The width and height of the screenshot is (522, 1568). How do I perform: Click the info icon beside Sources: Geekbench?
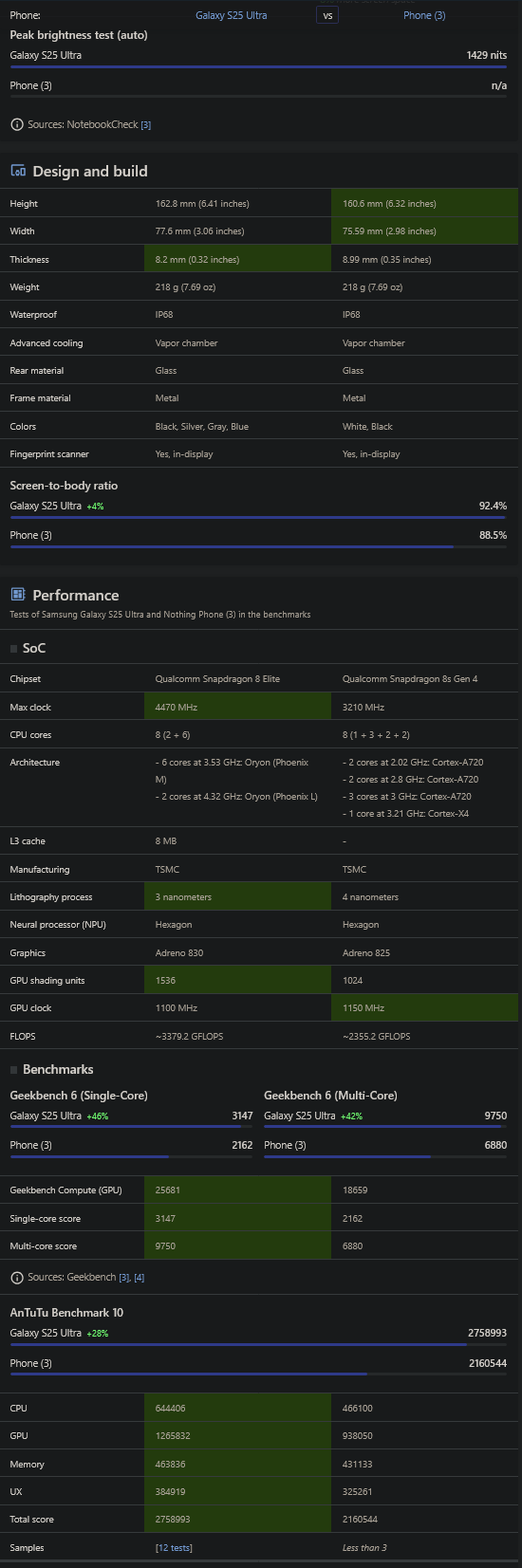coord(16,1278)
